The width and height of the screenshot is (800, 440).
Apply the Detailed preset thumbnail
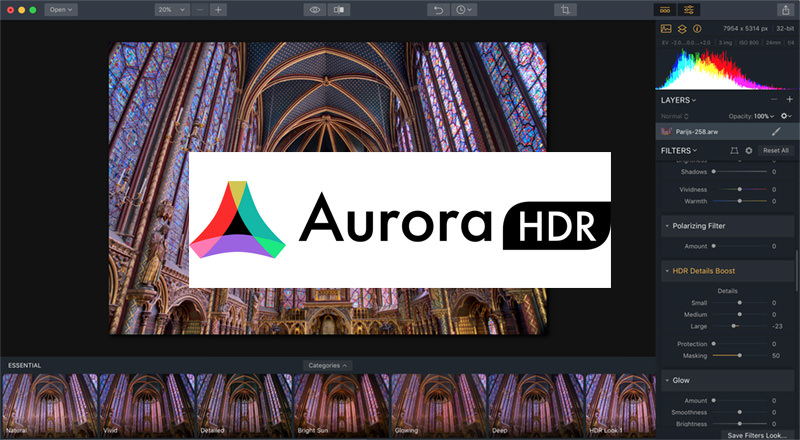click(244, 405)
